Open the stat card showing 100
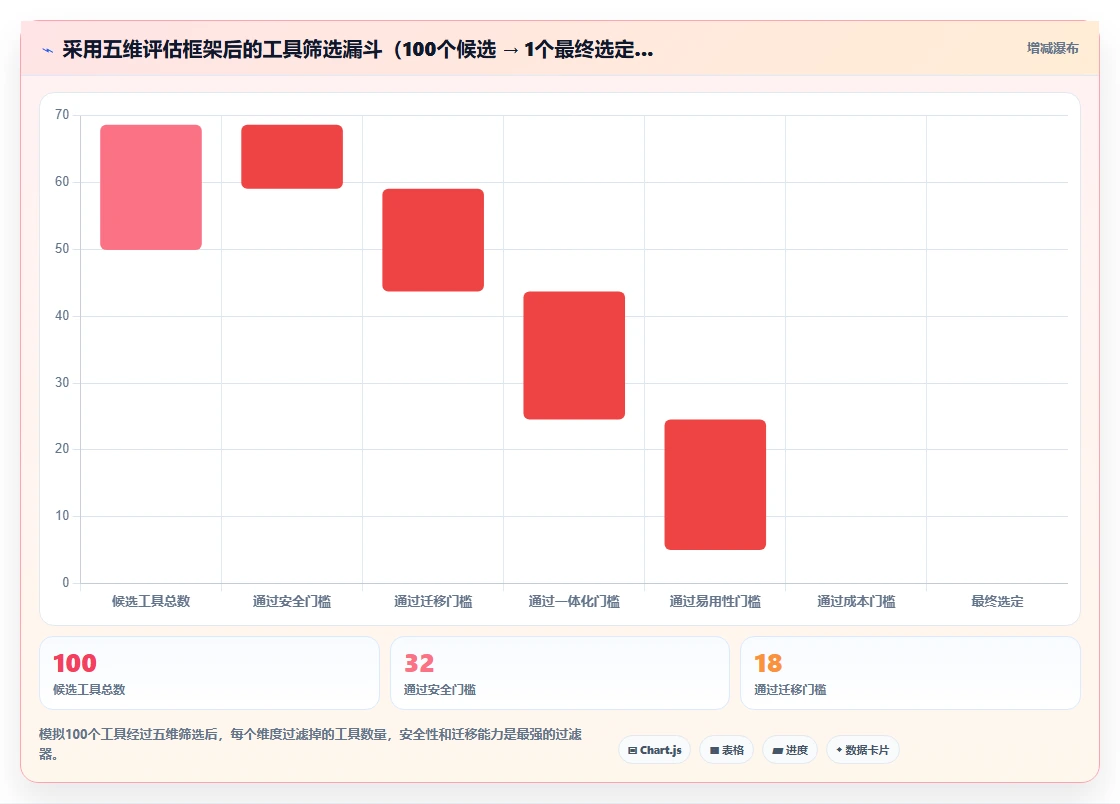 [x=209, y=673]
